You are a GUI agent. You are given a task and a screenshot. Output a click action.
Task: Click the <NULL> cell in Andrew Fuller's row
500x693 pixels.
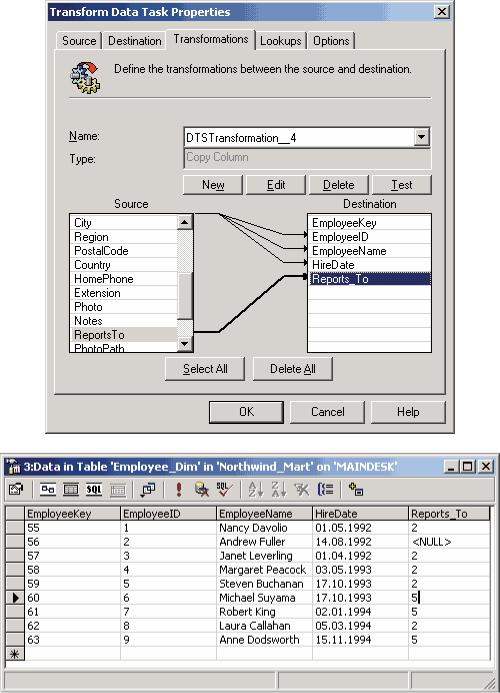click(449, 542)
